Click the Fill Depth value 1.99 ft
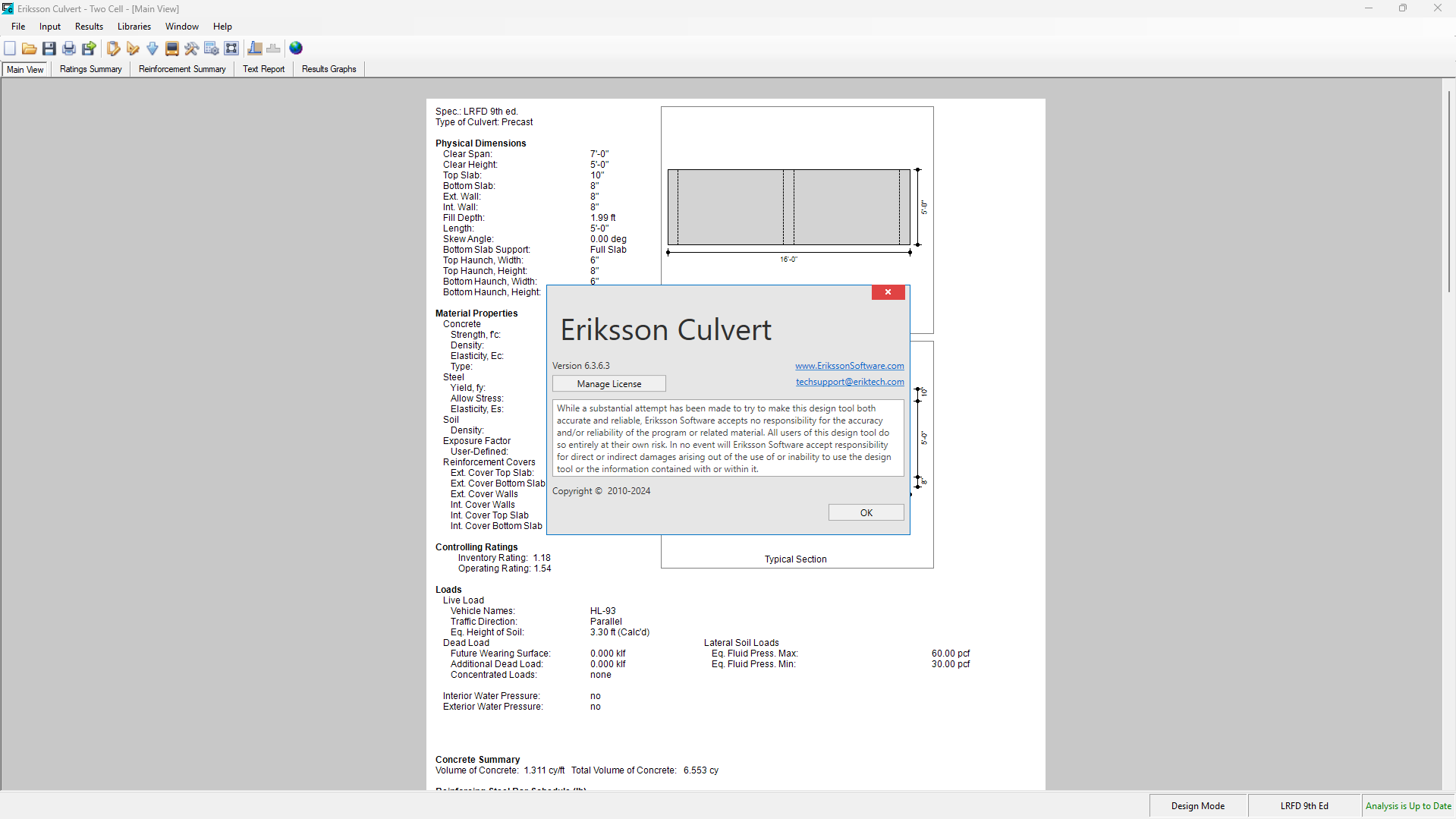Viewport: 1456px width, 819px height. pyautogui.click(x=603, y=218)
